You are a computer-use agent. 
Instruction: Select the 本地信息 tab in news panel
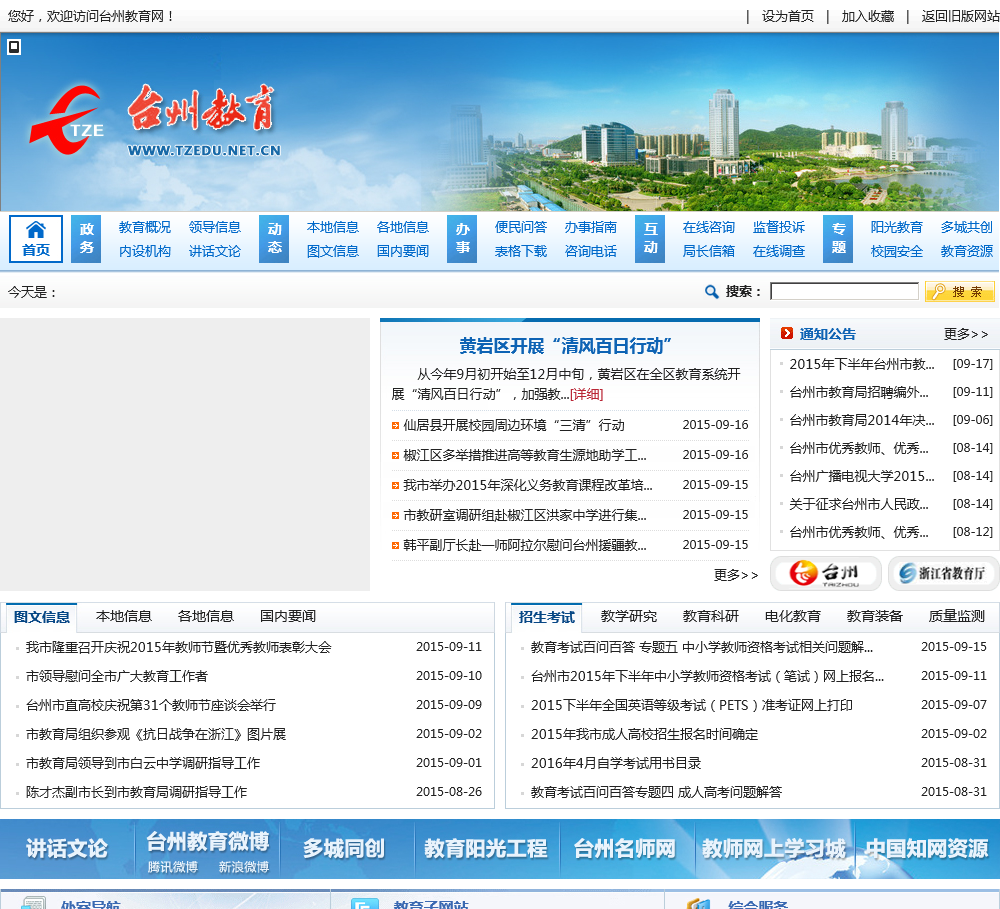pos(124,616)
